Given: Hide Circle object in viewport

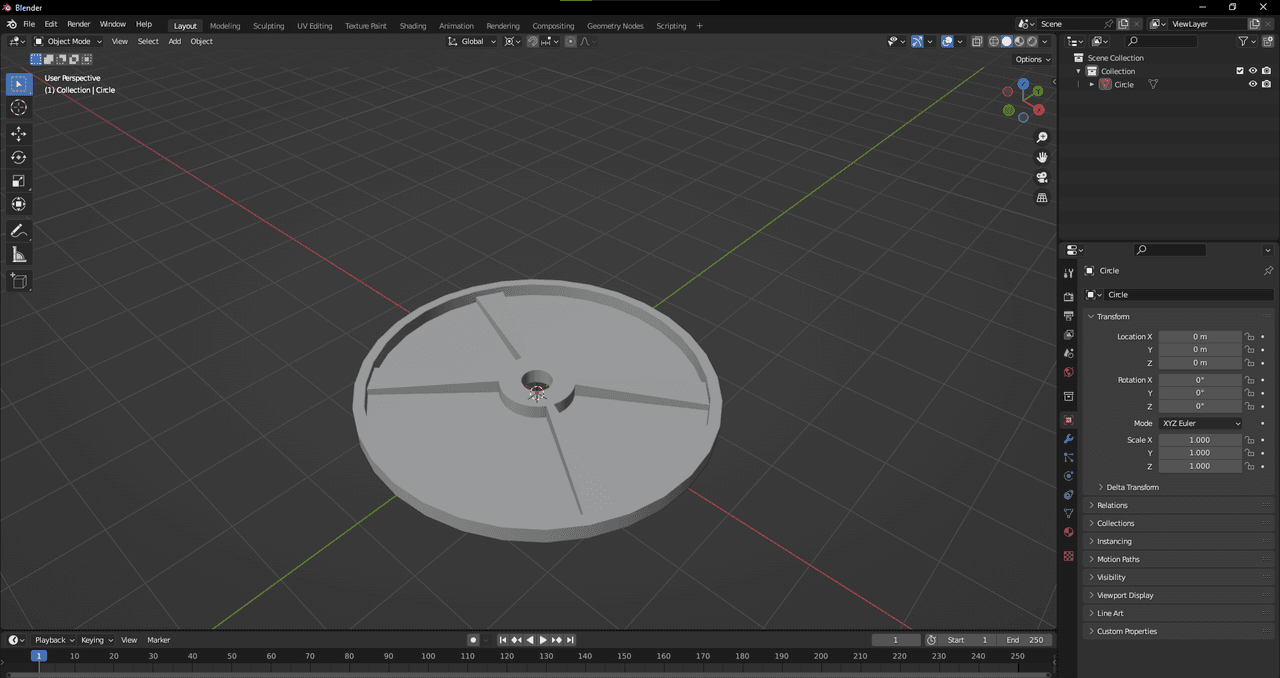Looking at the screenshot, I should click(x=1252, y=84).
